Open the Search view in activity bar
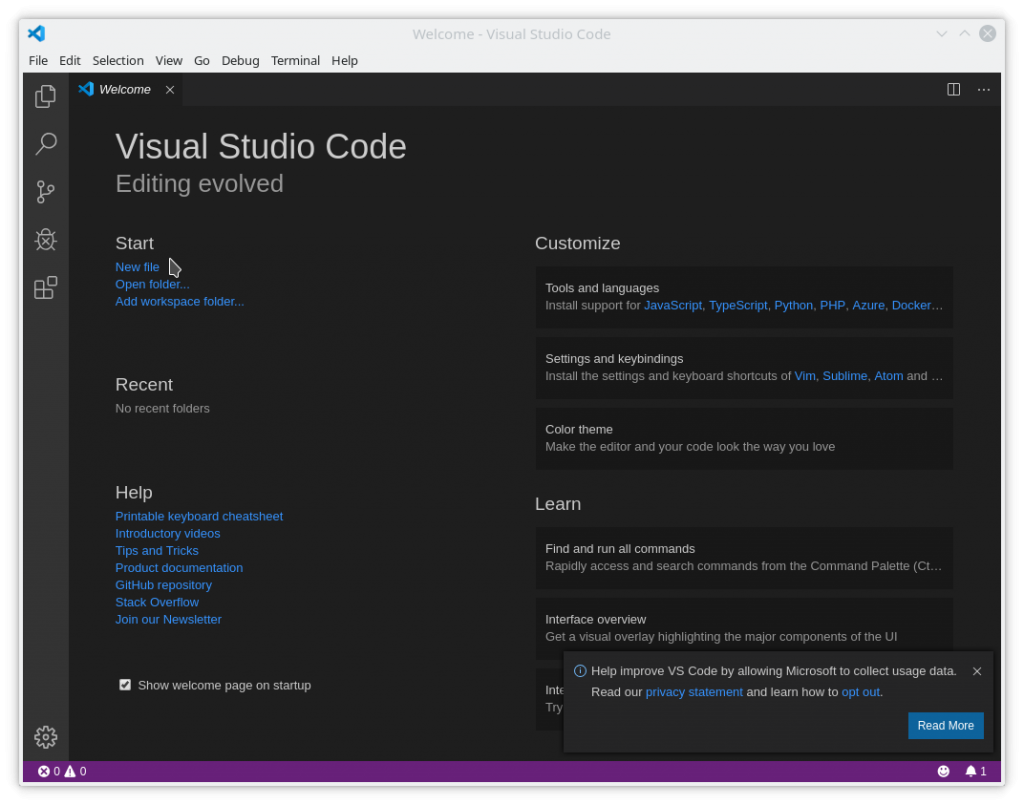This screenshot has width=1024, height=805. 46,144
